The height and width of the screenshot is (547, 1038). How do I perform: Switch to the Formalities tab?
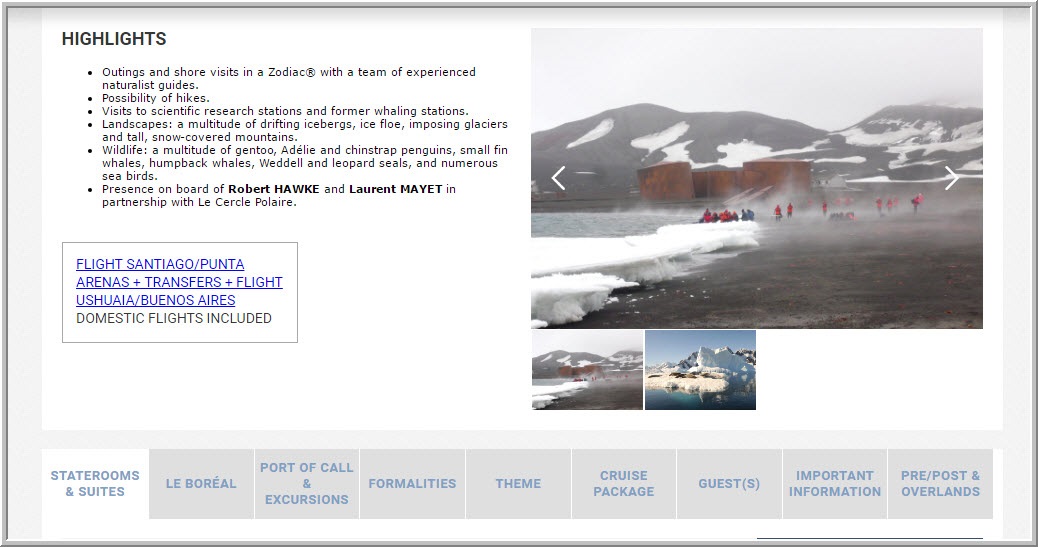[x=412, y=483]
